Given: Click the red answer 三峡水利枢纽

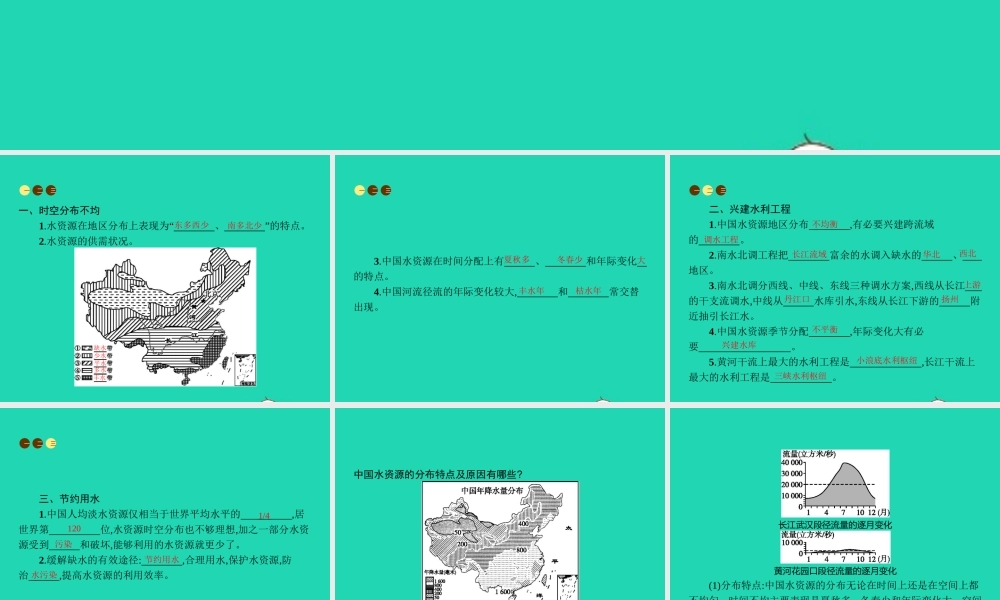Looking at the screenshot, I should (x=800, y=376).
